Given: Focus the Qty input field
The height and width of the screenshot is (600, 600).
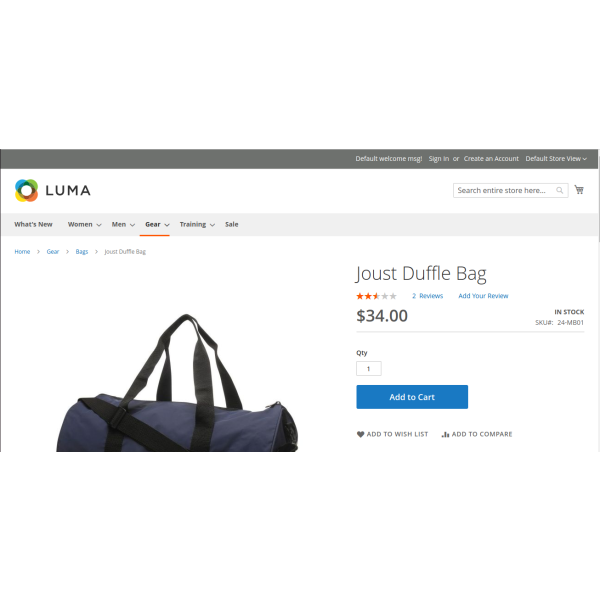Looking at the screenshot, I should [368, 368].
